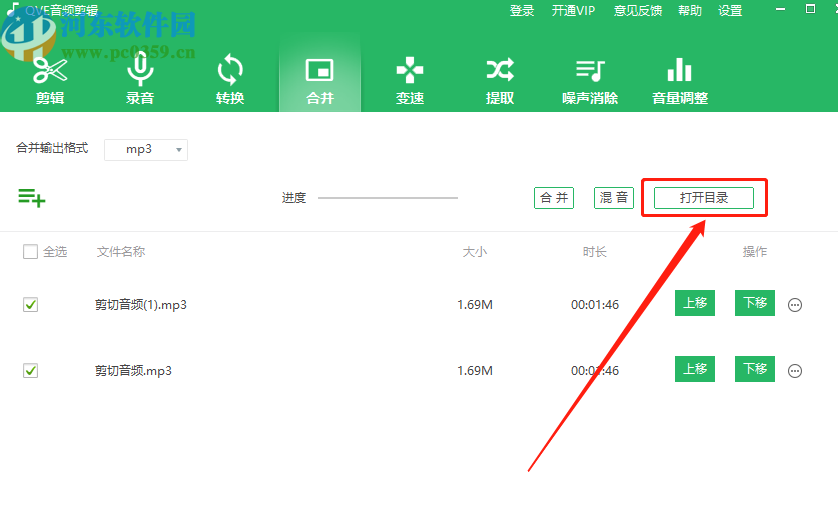Click the 进度 progress bar
This screenshot has width=838, height=530.
pyautogui.click(x=388, y=198)
